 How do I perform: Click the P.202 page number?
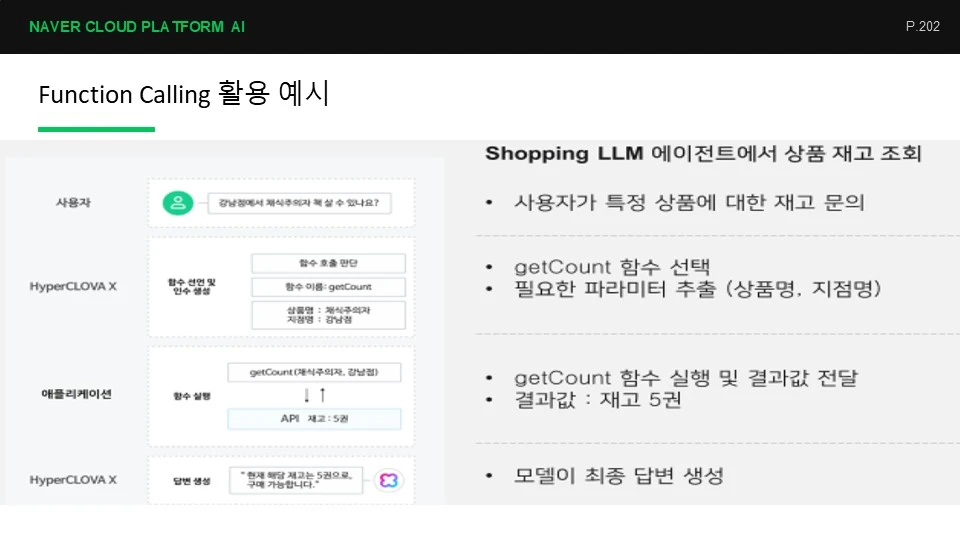[x=923, y=26]
